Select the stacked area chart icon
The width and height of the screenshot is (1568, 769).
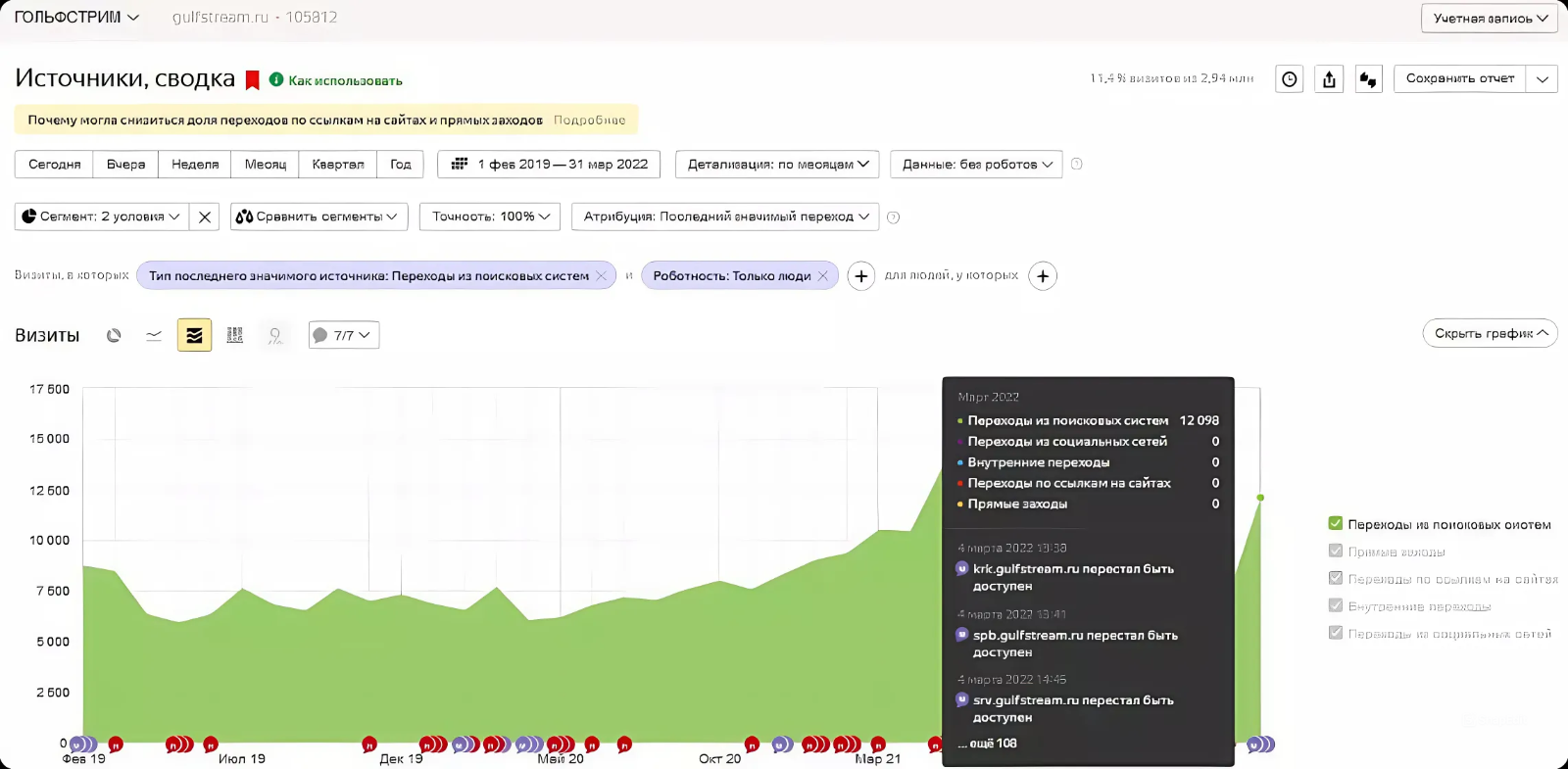tap(194, 335)
